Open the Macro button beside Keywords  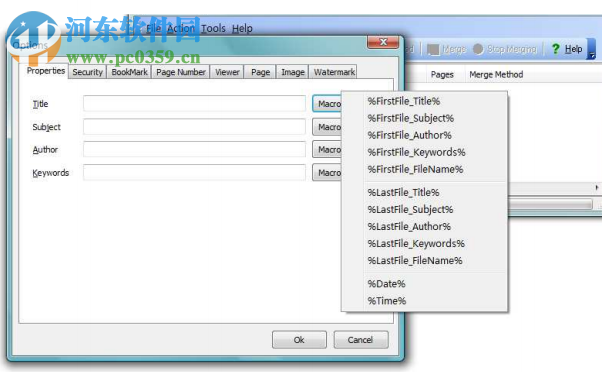[327, 172]
